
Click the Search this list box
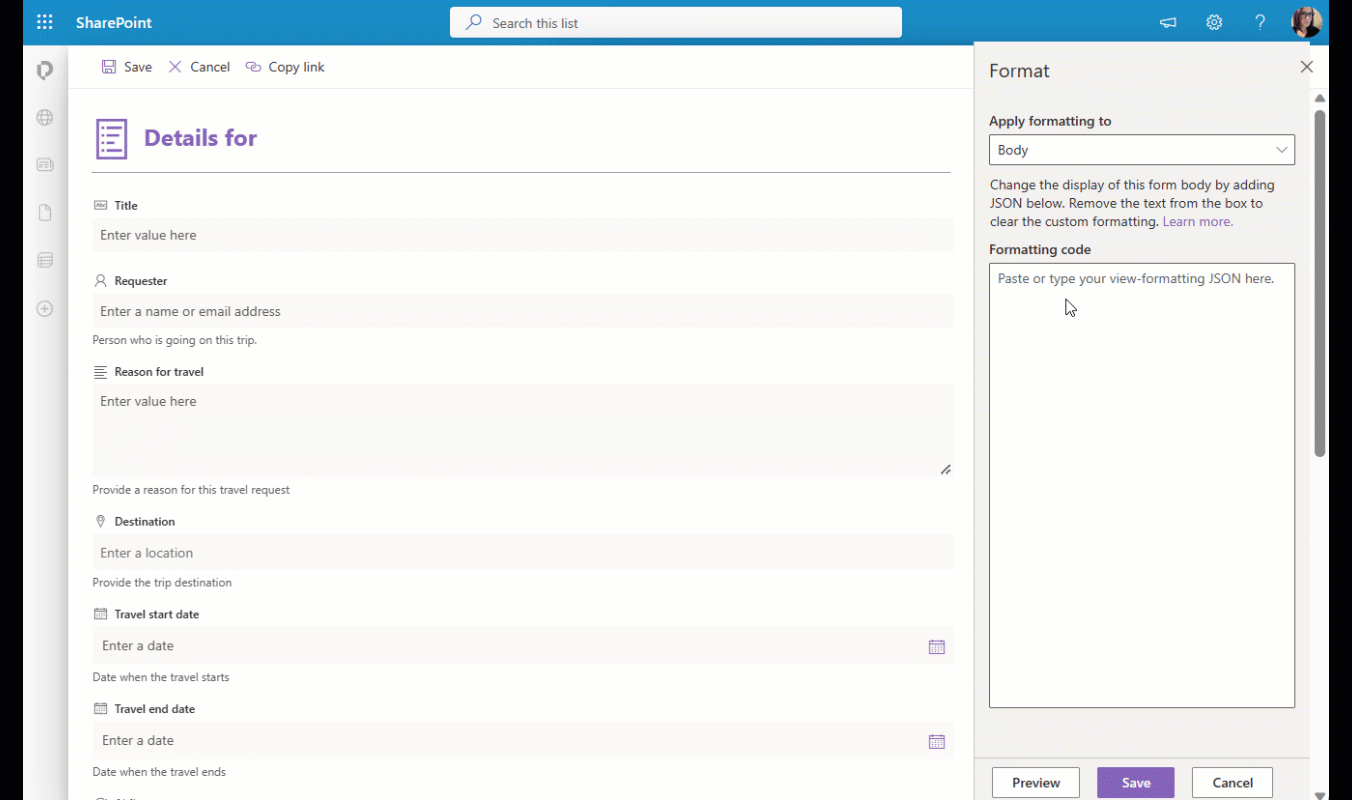(675, 22)
